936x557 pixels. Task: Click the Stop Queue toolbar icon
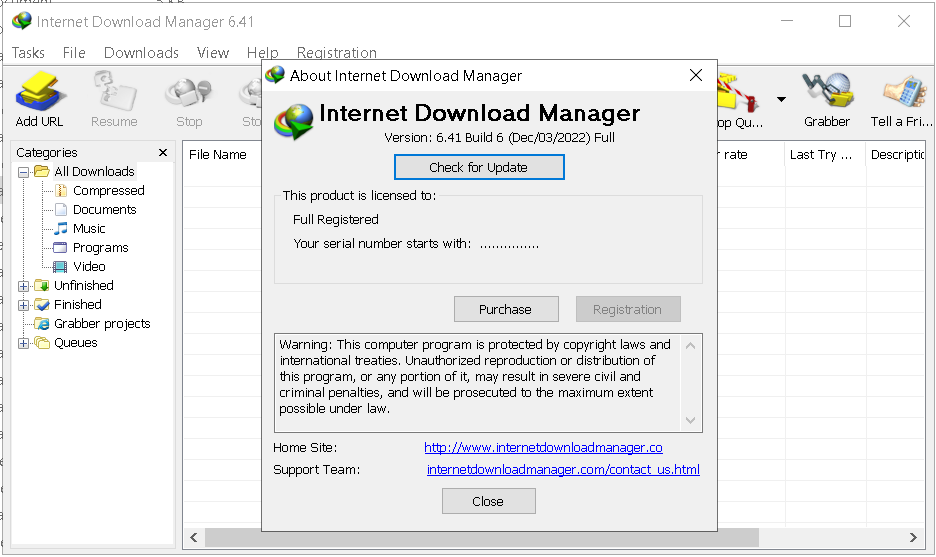(x=738, y=92)
